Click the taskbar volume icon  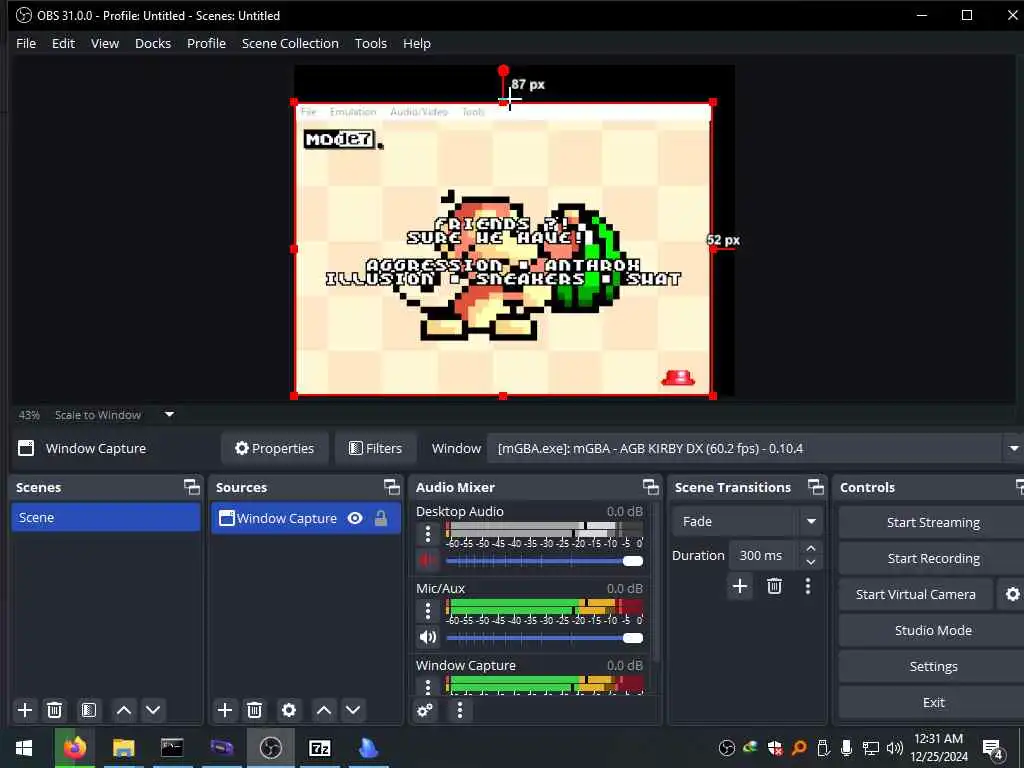pos(895,748)
